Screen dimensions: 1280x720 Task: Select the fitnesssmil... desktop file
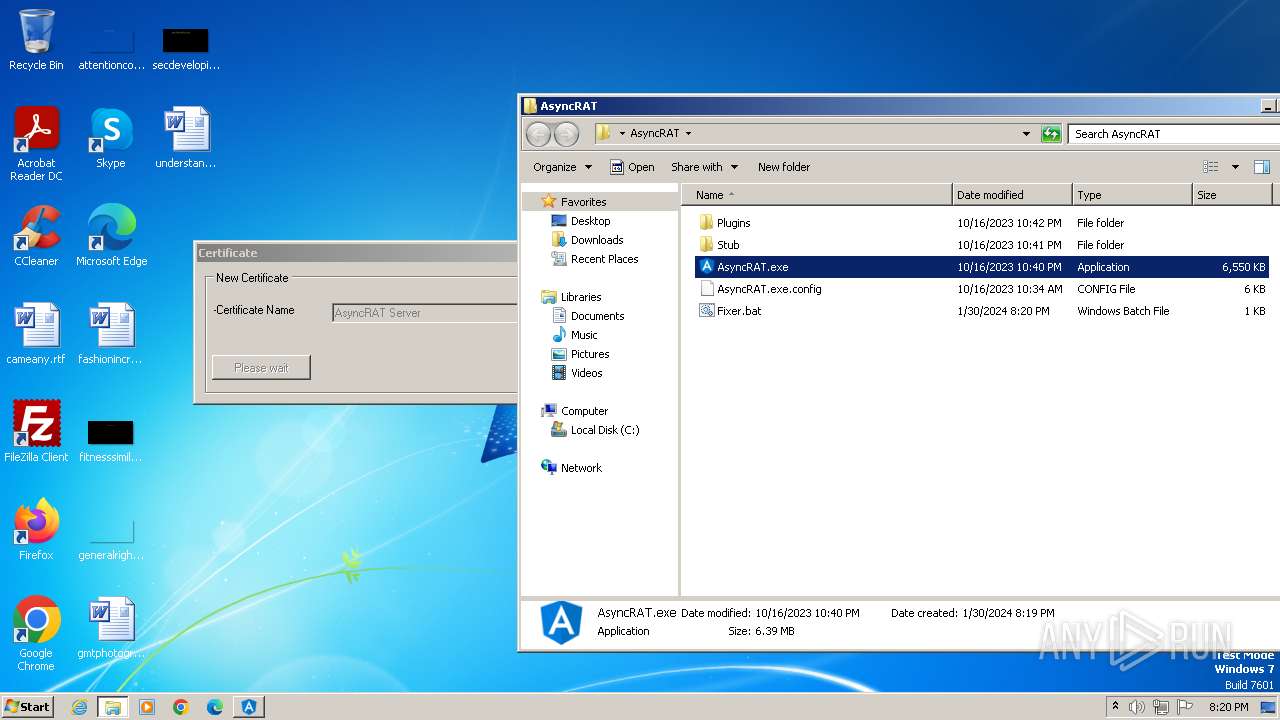click(x=111, y=441)
